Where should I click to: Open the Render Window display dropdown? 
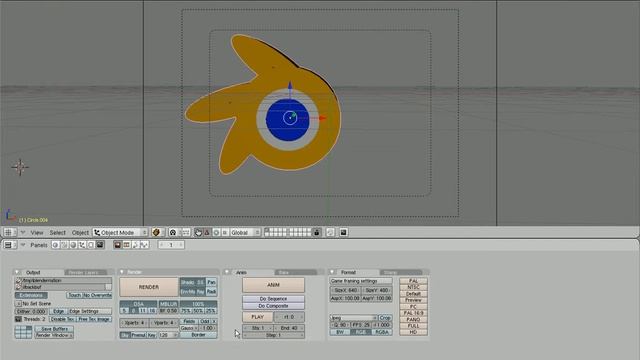coord(54,335)
